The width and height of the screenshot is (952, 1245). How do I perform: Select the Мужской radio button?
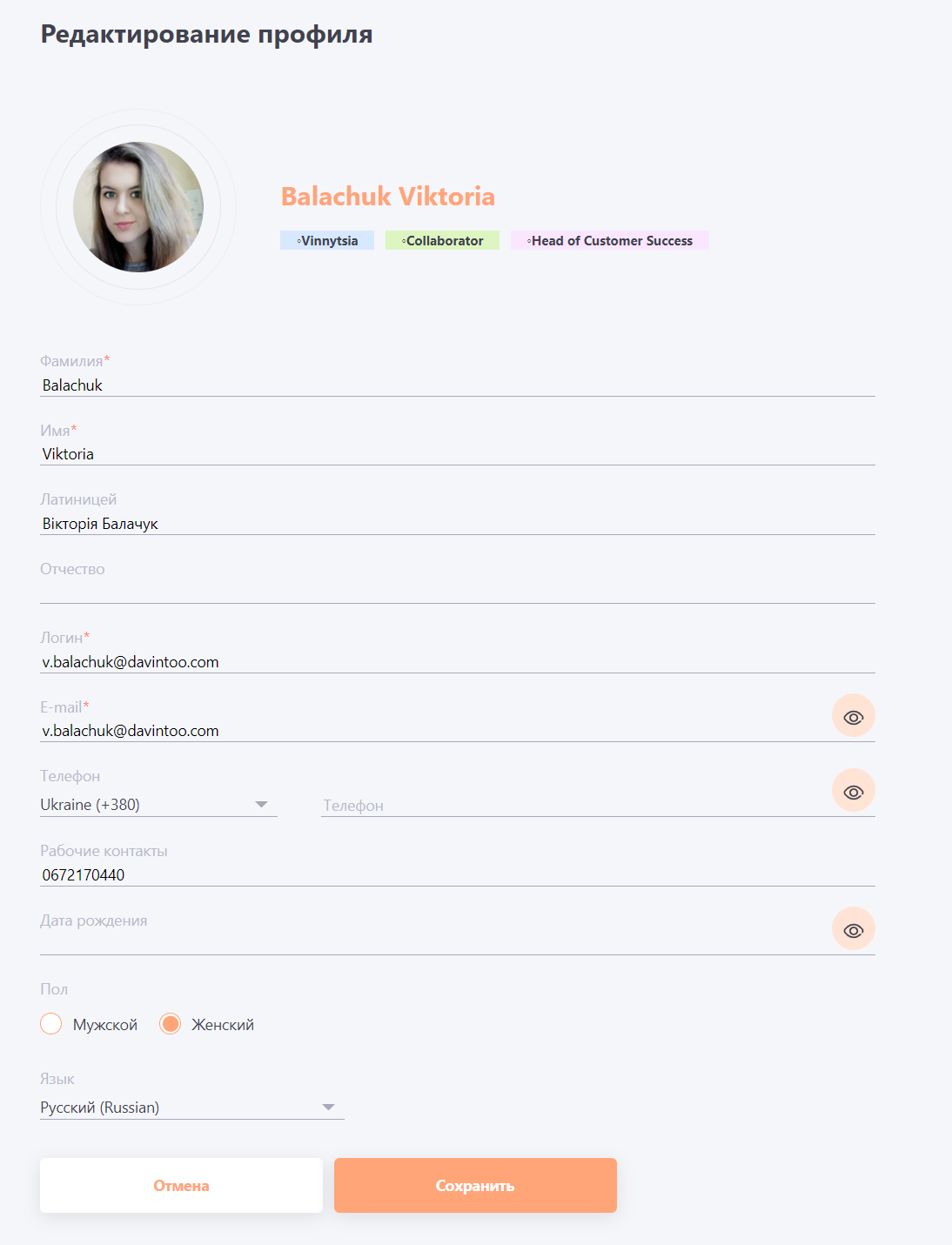[51, 1024]
